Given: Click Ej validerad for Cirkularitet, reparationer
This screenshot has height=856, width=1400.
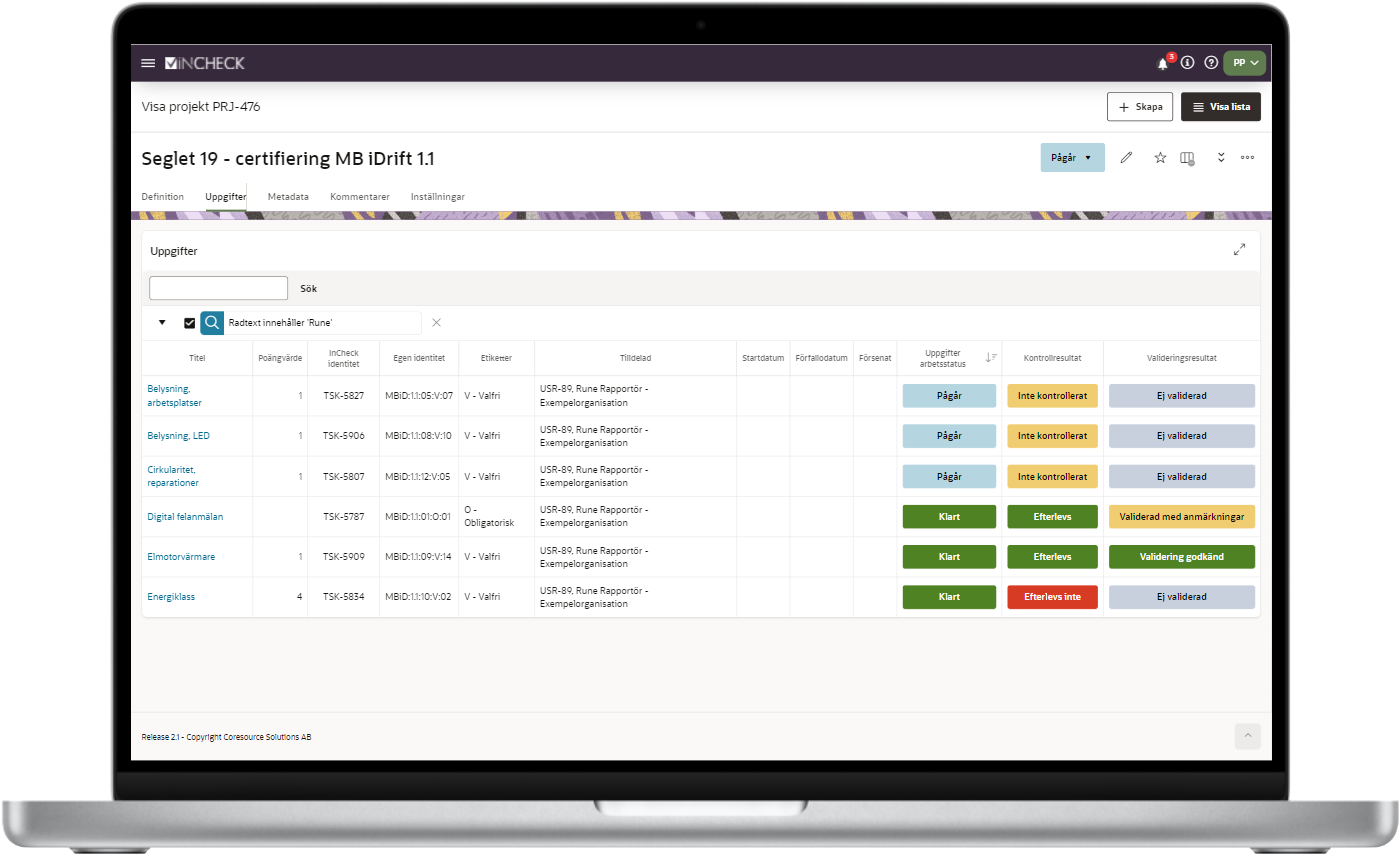Looking at the screenshot, I should 1181,476.
